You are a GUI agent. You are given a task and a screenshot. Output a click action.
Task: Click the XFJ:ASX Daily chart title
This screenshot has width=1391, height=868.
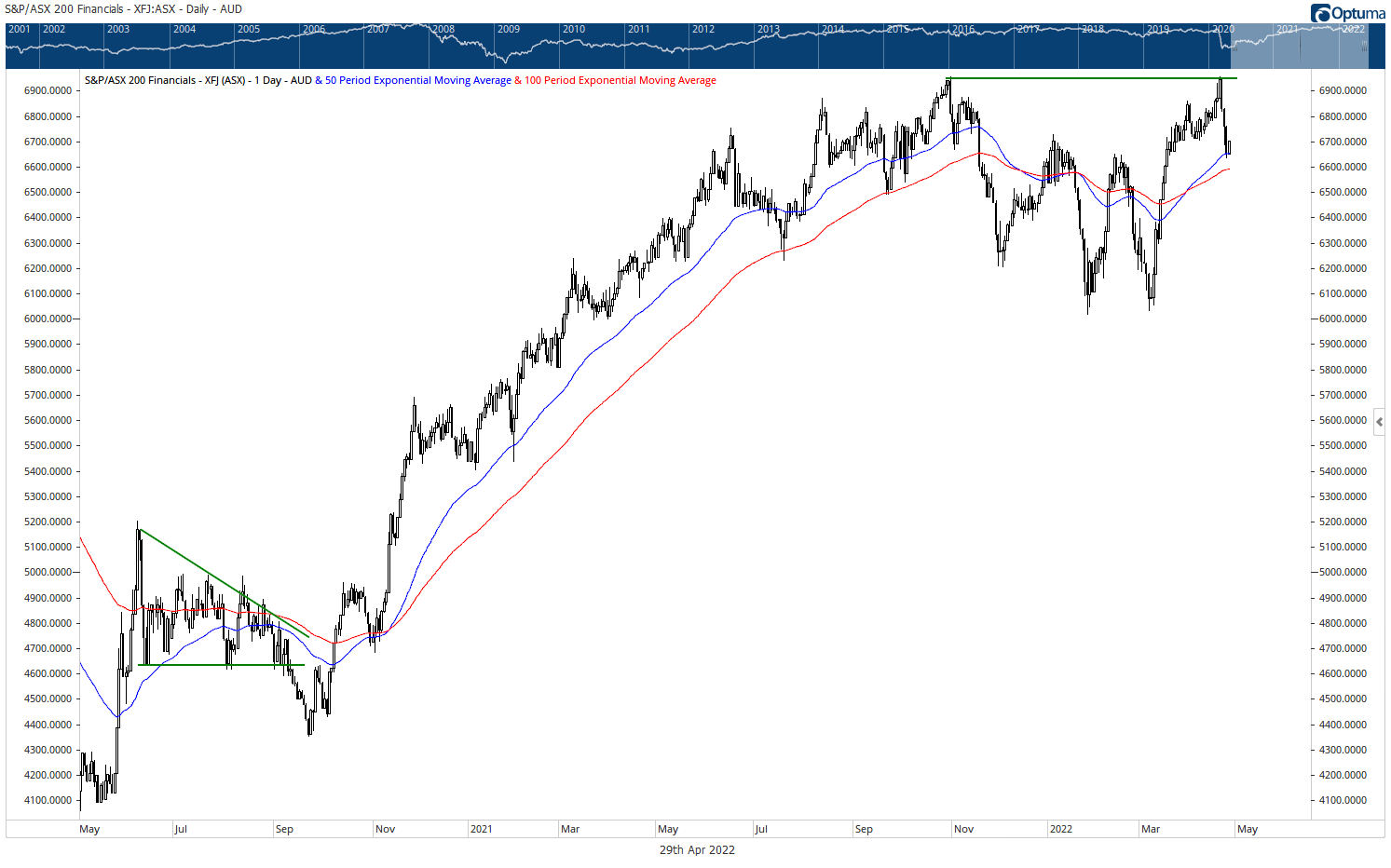coord(124,9)
